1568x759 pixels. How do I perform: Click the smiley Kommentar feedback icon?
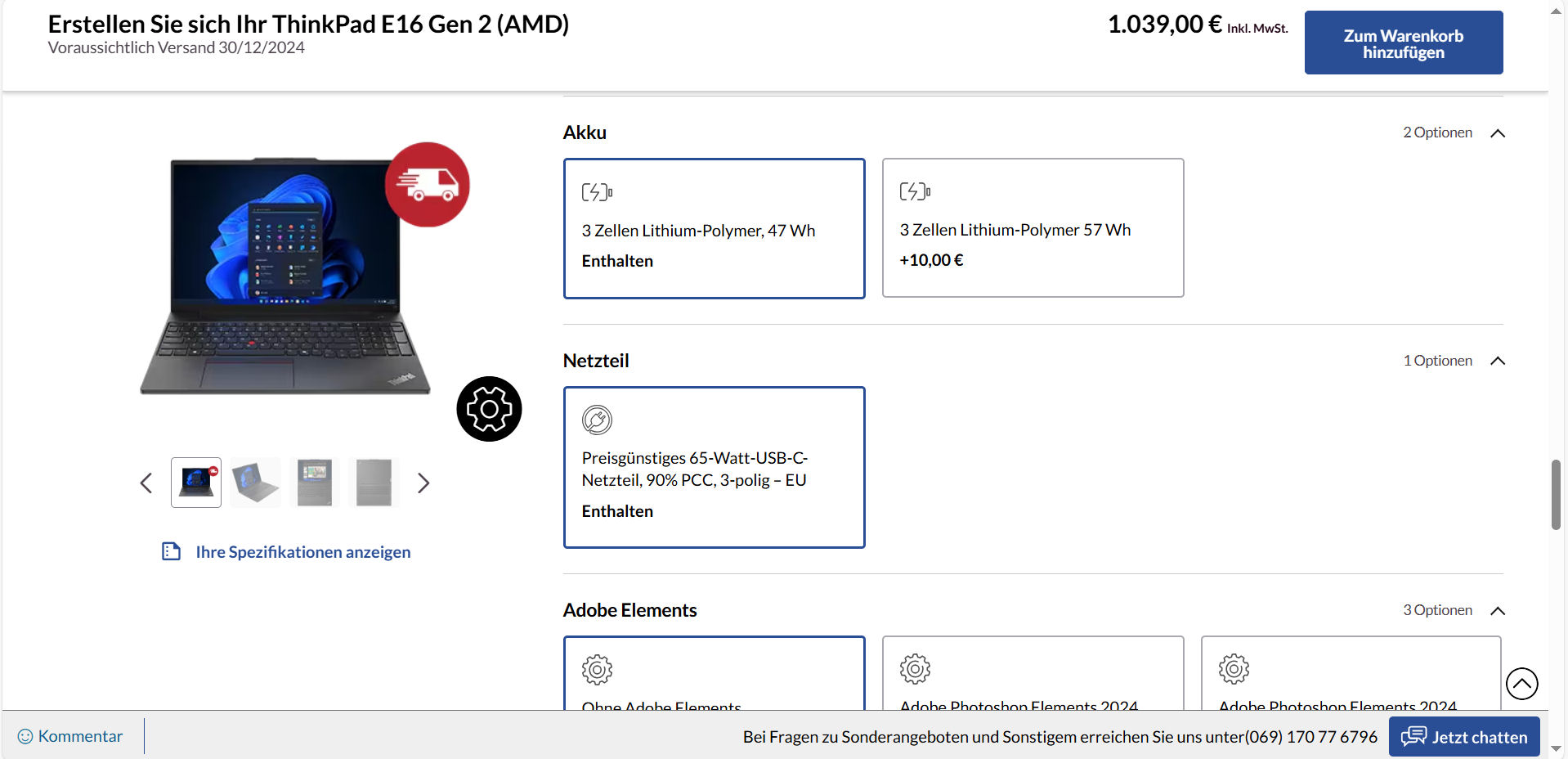25,736
